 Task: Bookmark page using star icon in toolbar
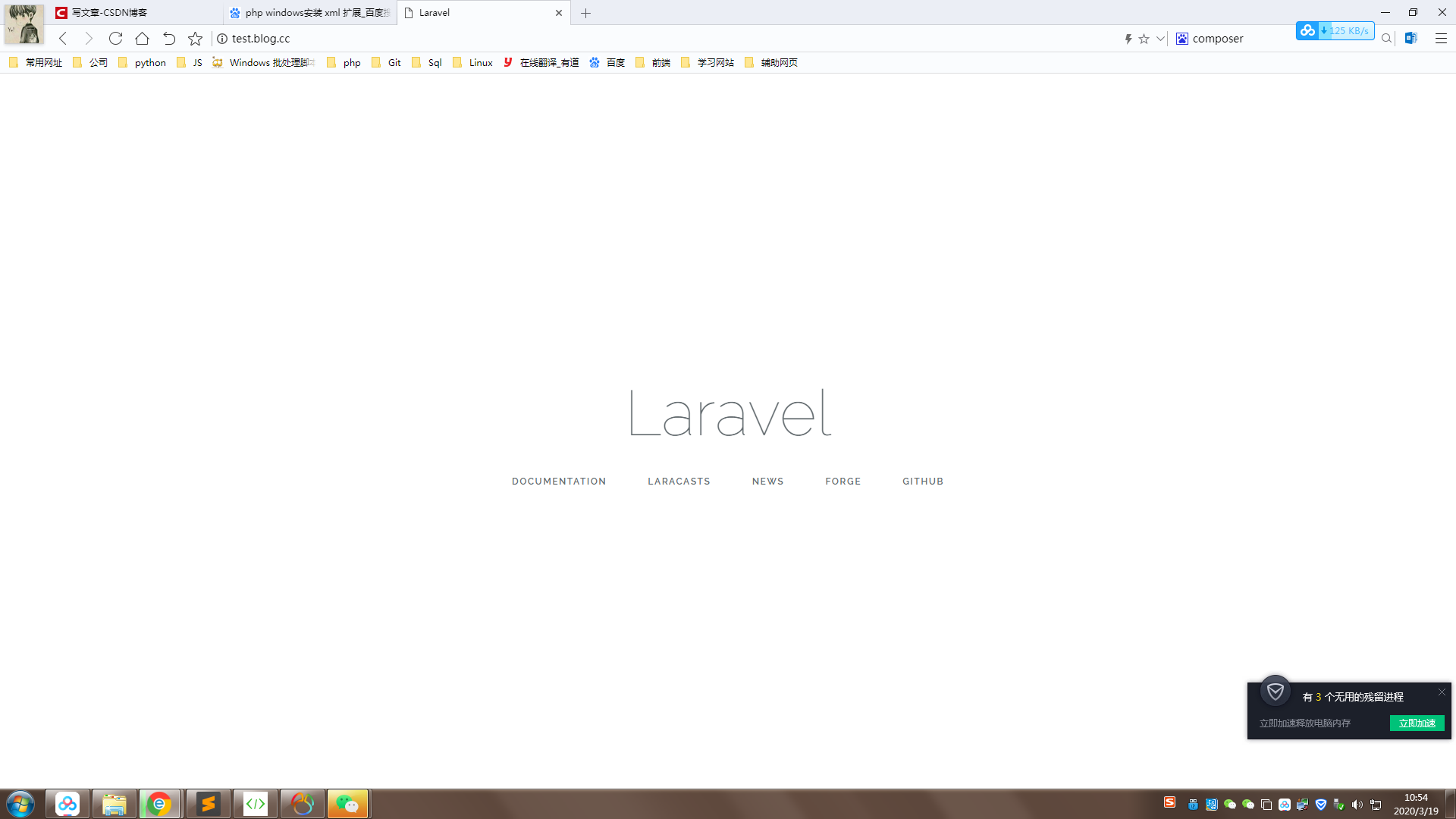pos(196,39)
